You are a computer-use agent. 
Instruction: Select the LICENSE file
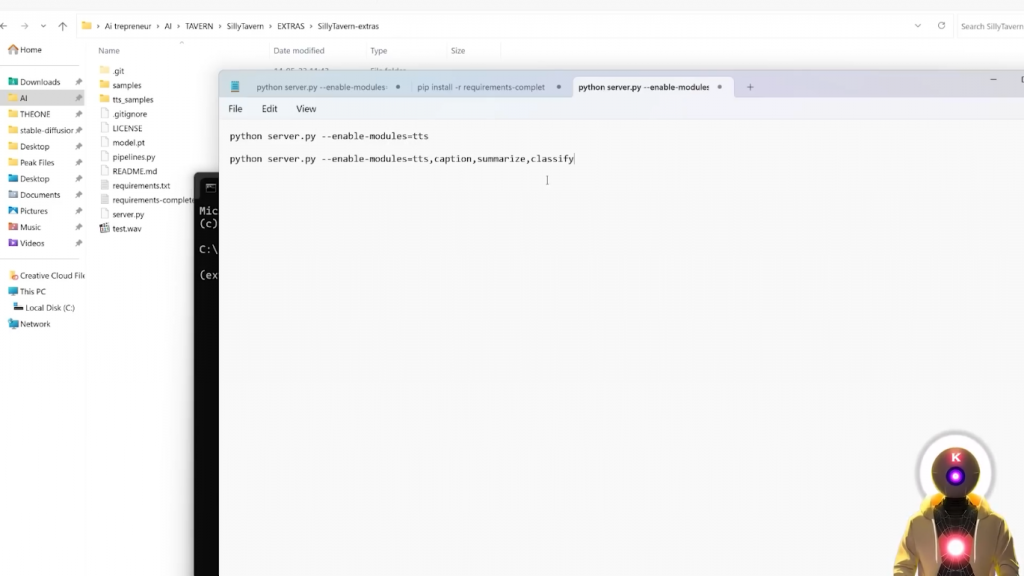point(121,128)
